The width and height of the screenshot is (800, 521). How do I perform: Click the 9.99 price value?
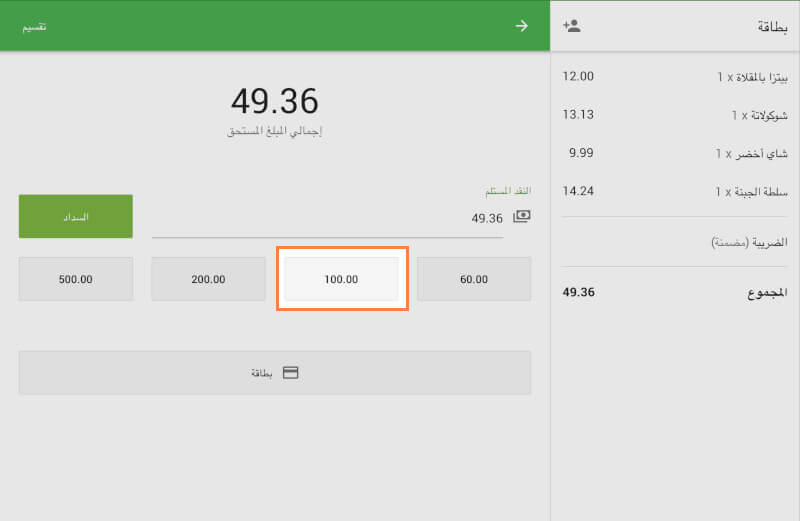581,153
